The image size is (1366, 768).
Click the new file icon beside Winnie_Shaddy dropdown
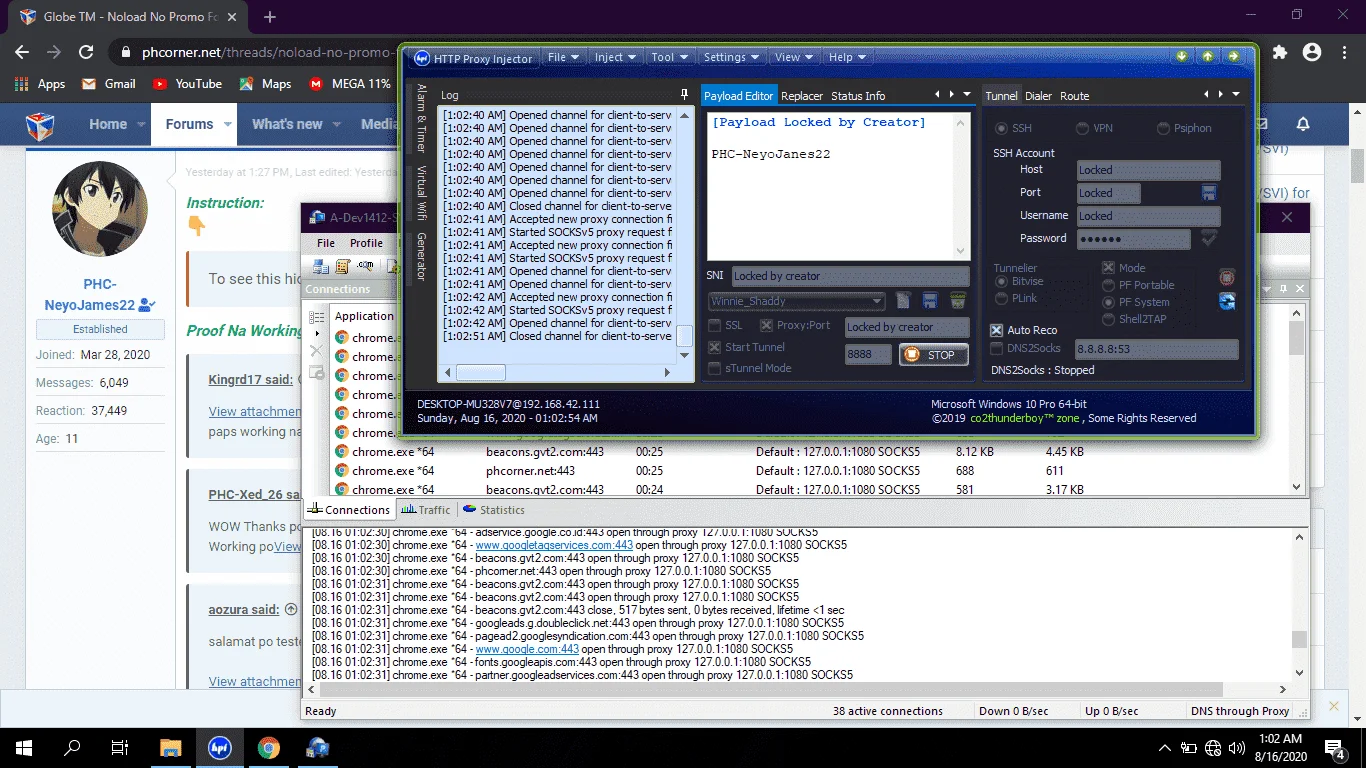[x=903, y=301]
